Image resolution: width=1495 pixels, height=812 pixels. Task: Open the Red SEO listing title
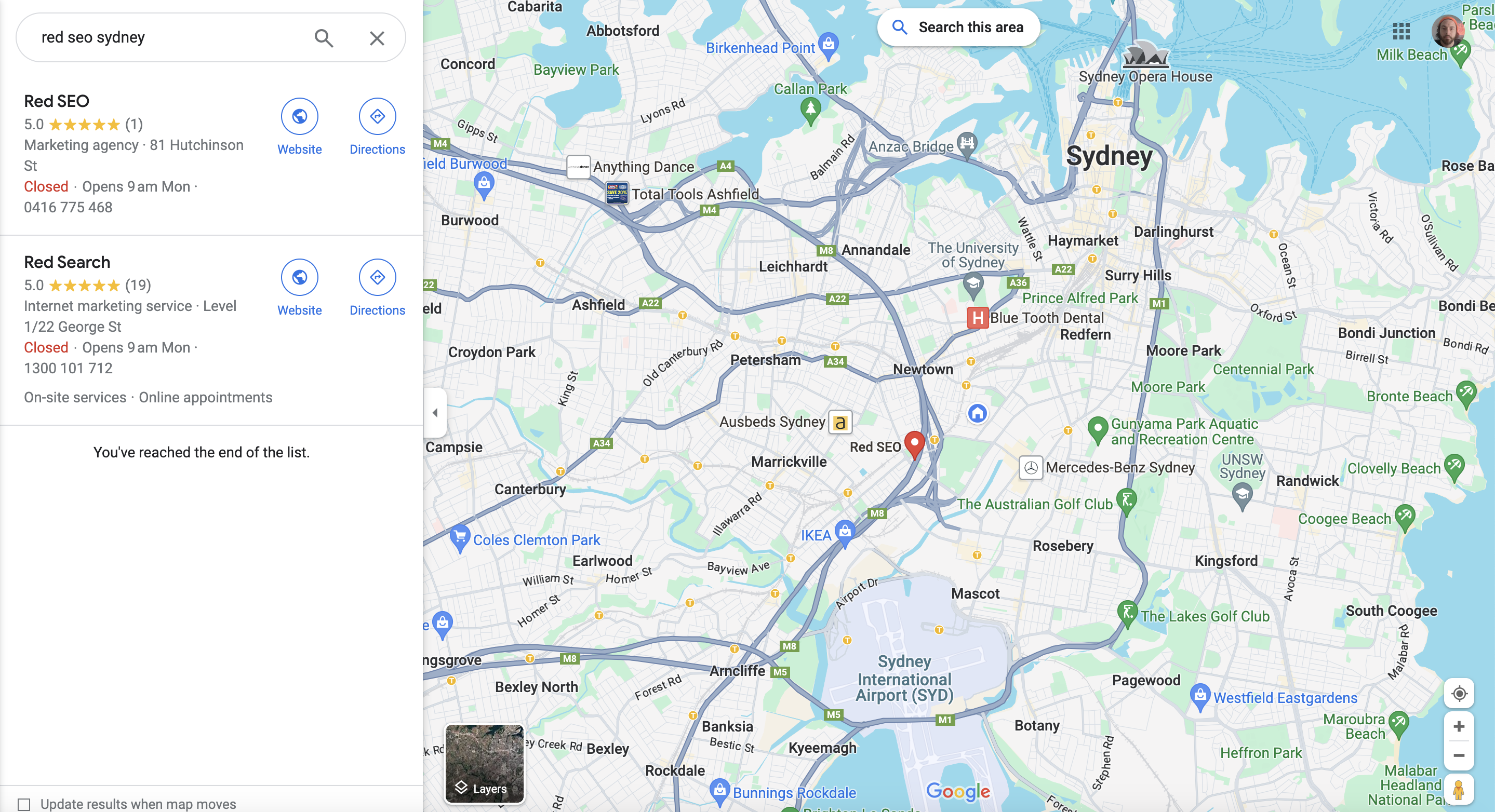click(56, 101)
